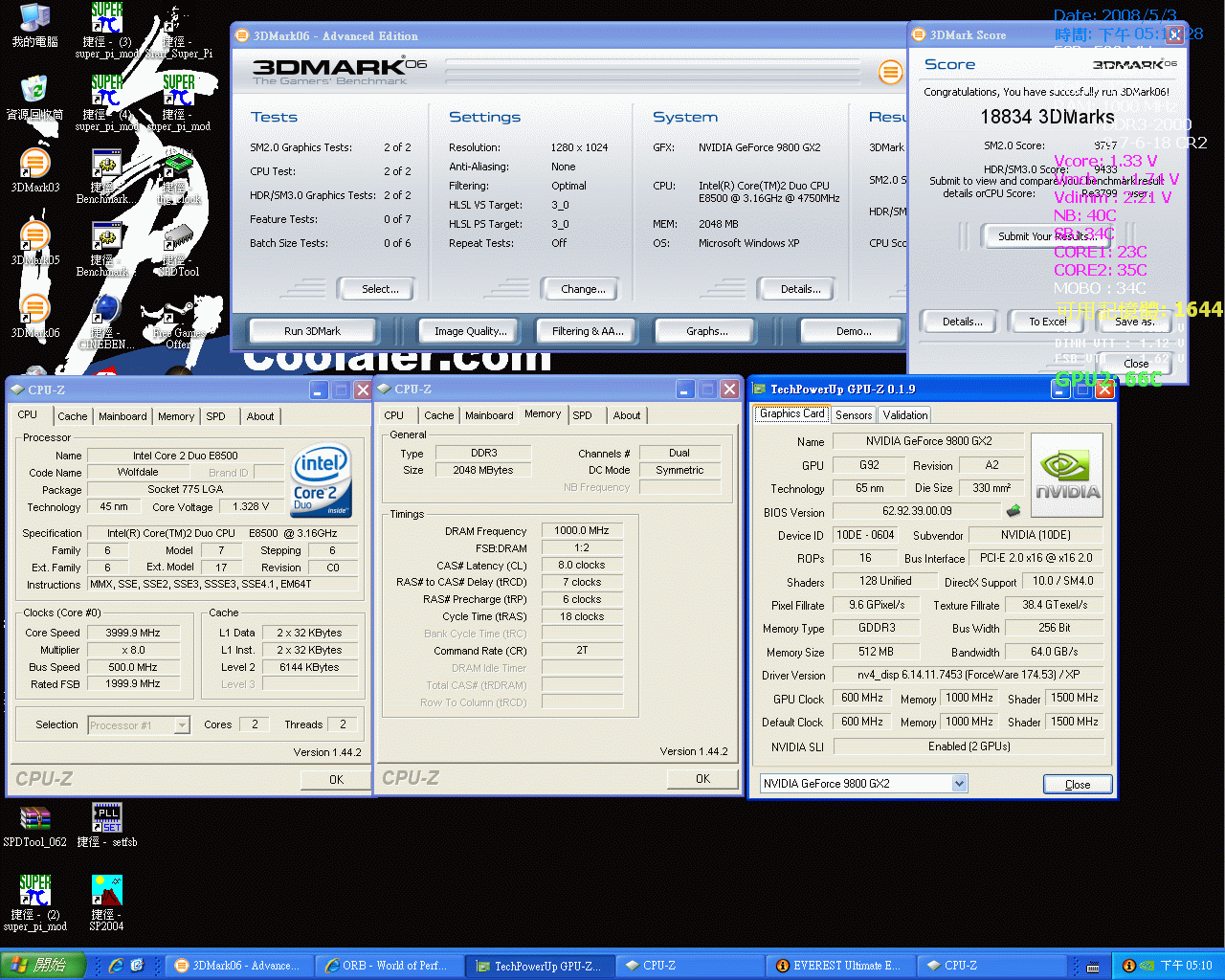This screenshot has height=980, width=1225.
Task: Click the NVIDIA SLI Enabled (2 GPUs) field
Action: coord(969,746)
